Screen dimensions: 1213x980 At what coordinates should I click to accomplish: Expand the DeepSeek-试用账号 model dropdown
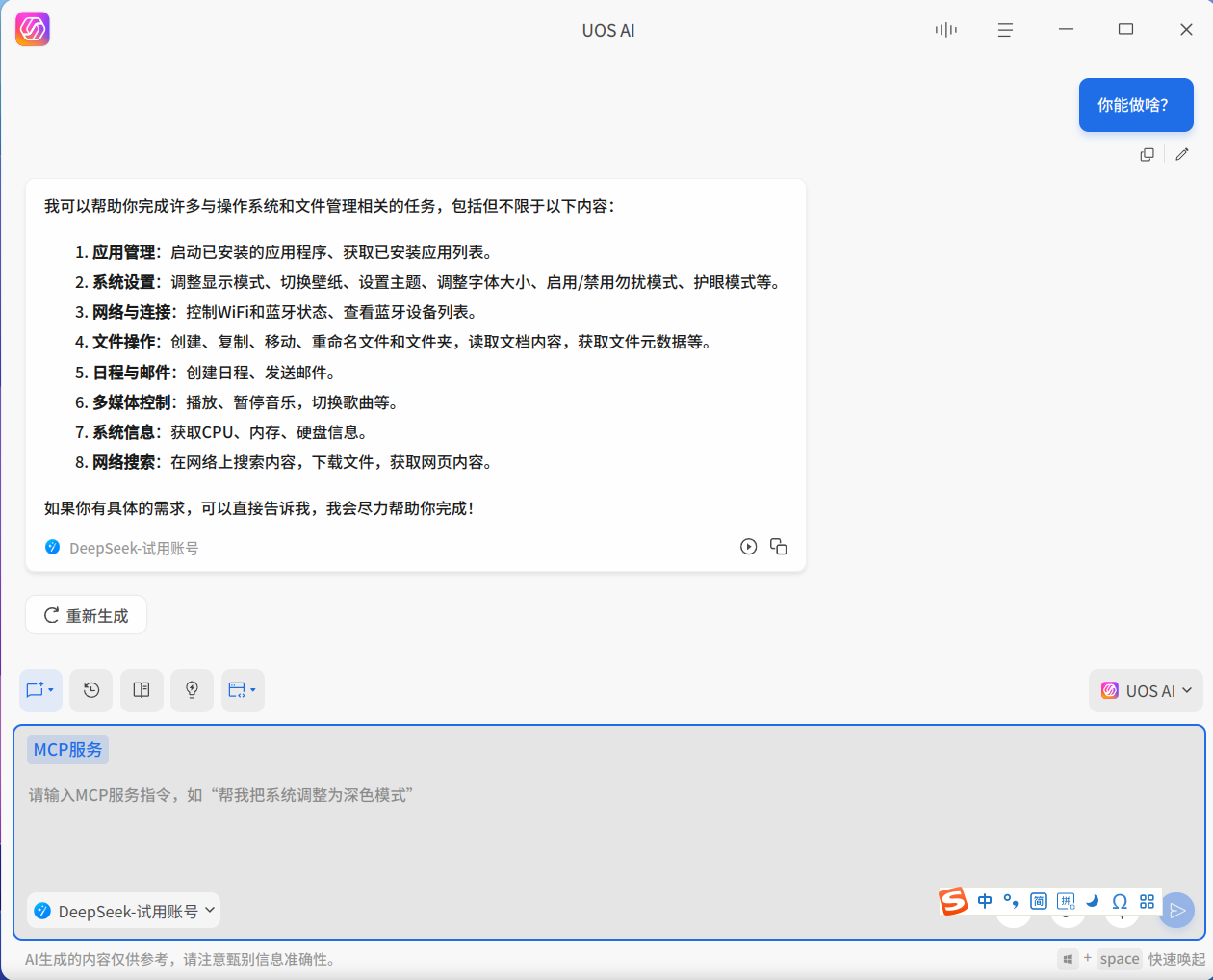coord(124,911)
